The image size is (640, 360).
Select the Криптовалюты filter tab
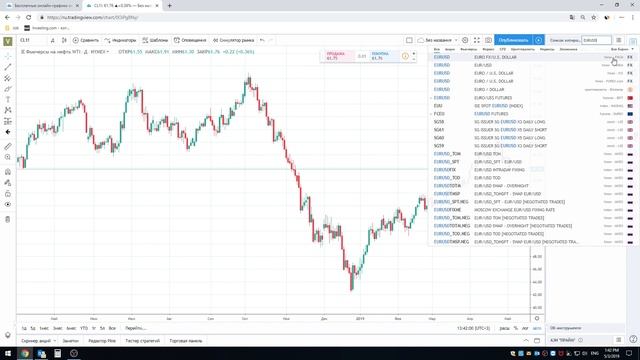click(522, 49)
